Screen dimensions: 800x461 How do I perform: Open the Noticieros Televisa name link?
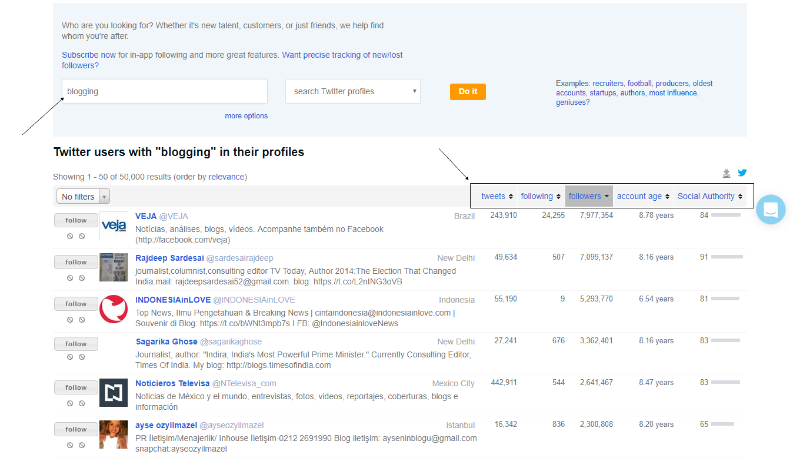172,383
